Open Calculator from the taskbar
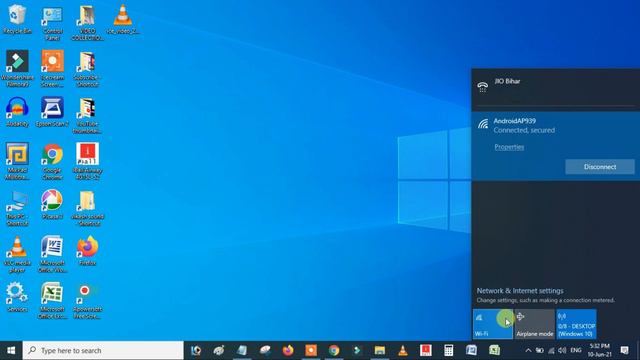 click(449, 350)
